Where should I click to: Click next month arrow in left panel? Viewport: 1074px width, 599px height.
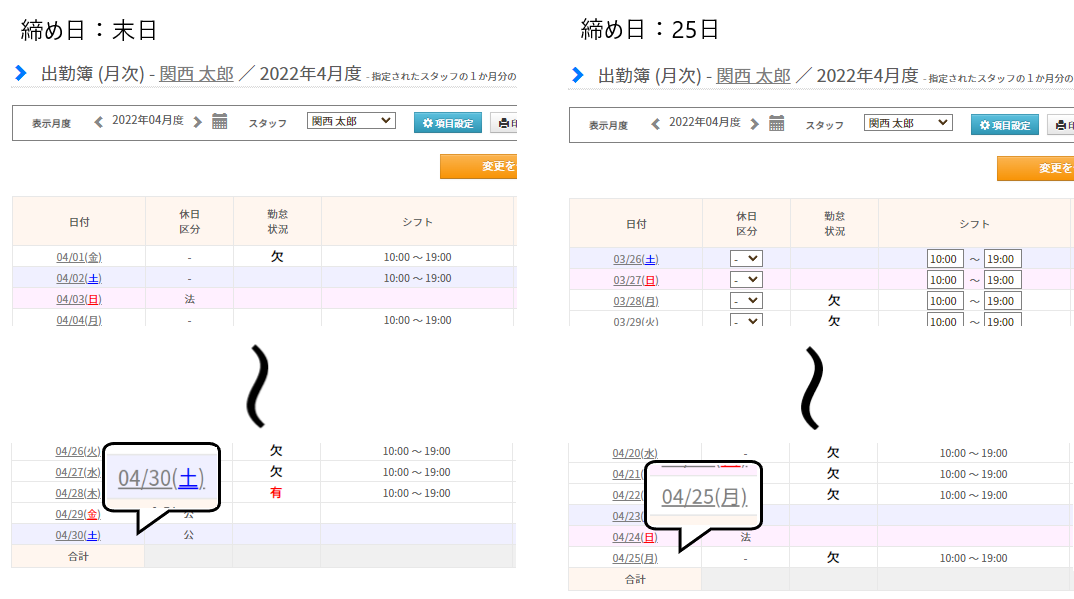[197, 122]
